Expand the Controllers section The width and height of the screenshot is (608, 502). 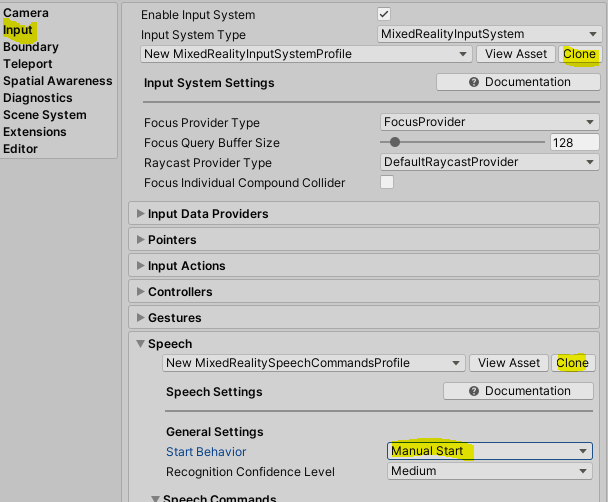(x=180, y=292)
